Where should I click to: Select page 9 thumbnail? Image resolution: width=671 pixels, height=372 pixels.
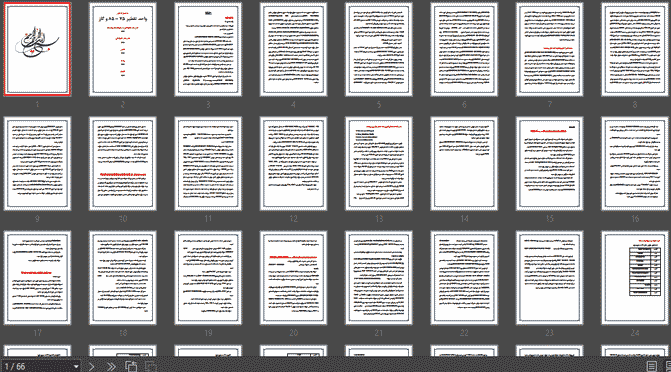point(37,164)
